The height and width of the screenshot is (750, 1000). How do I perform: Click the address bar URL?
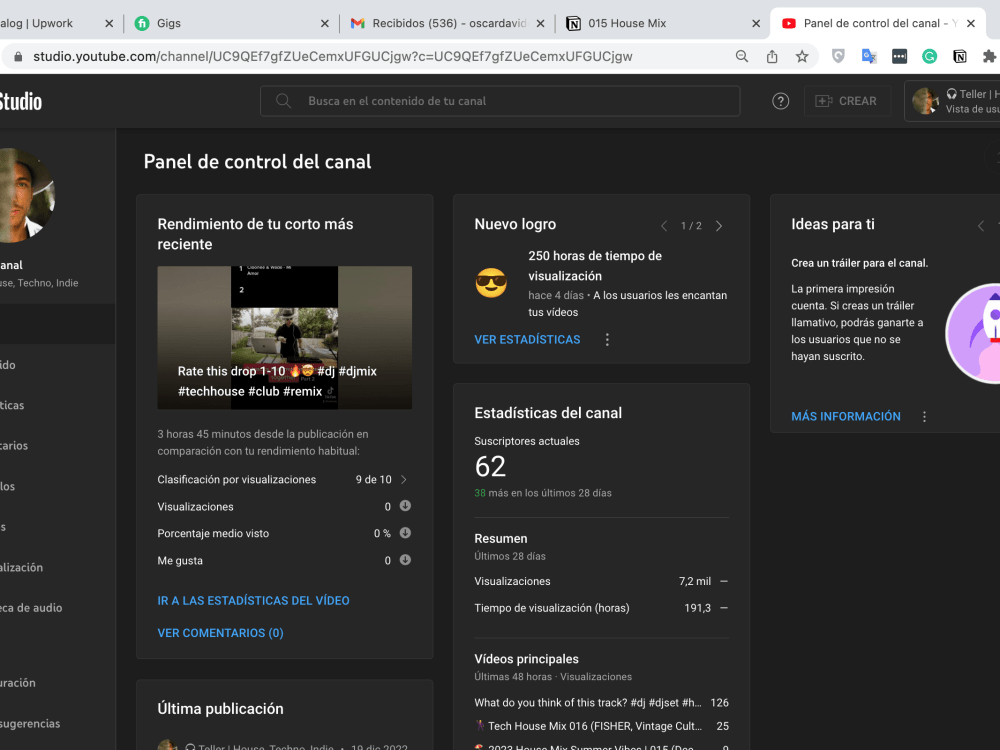click(x=332, y=56)
